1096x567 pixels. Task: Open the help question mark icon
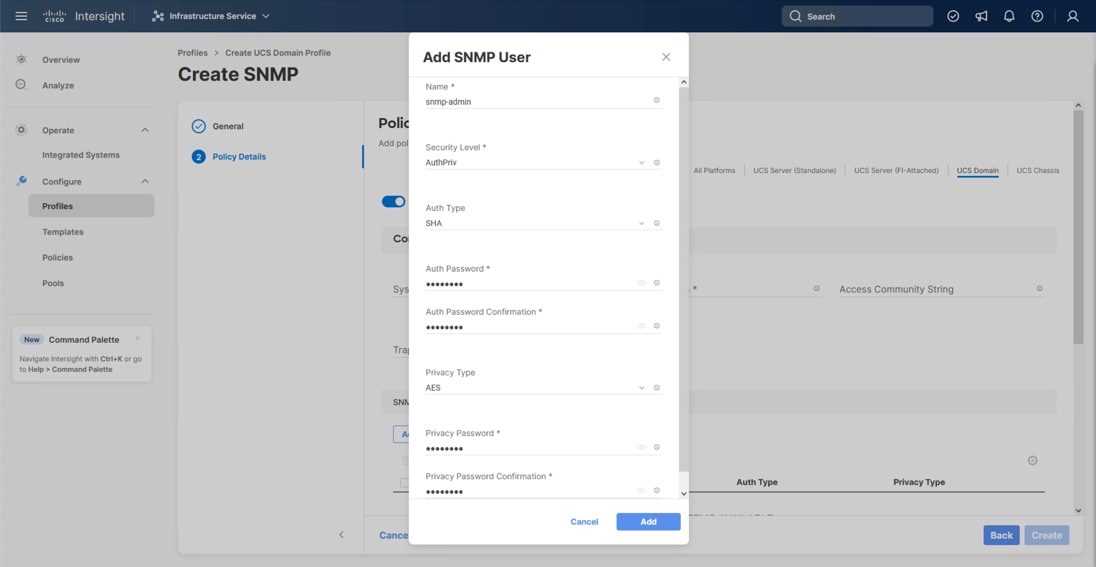[1037, 16]
